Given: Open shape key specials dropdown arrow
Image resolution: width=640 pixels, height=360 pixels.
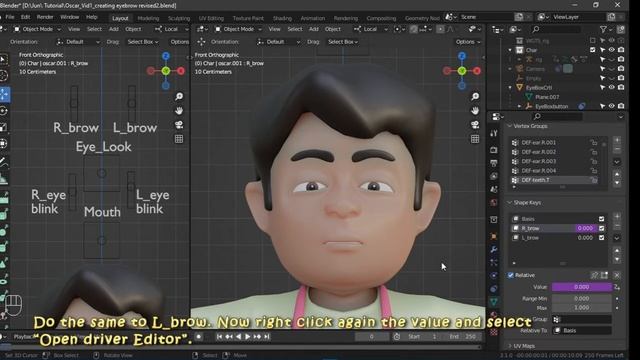Looking at the screenshot, I should click(x=617, y=238).
